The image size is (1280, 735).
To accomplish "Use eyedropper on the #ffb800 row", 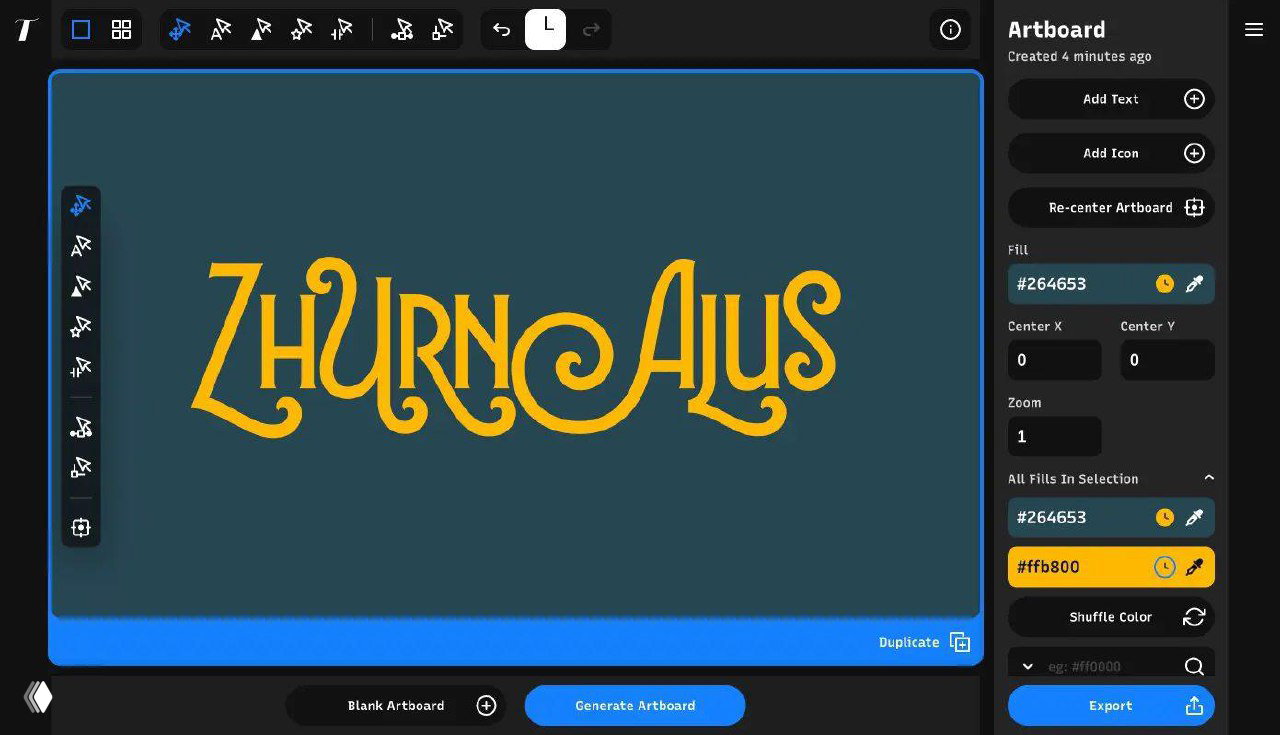I will (x=1194, y=567).
